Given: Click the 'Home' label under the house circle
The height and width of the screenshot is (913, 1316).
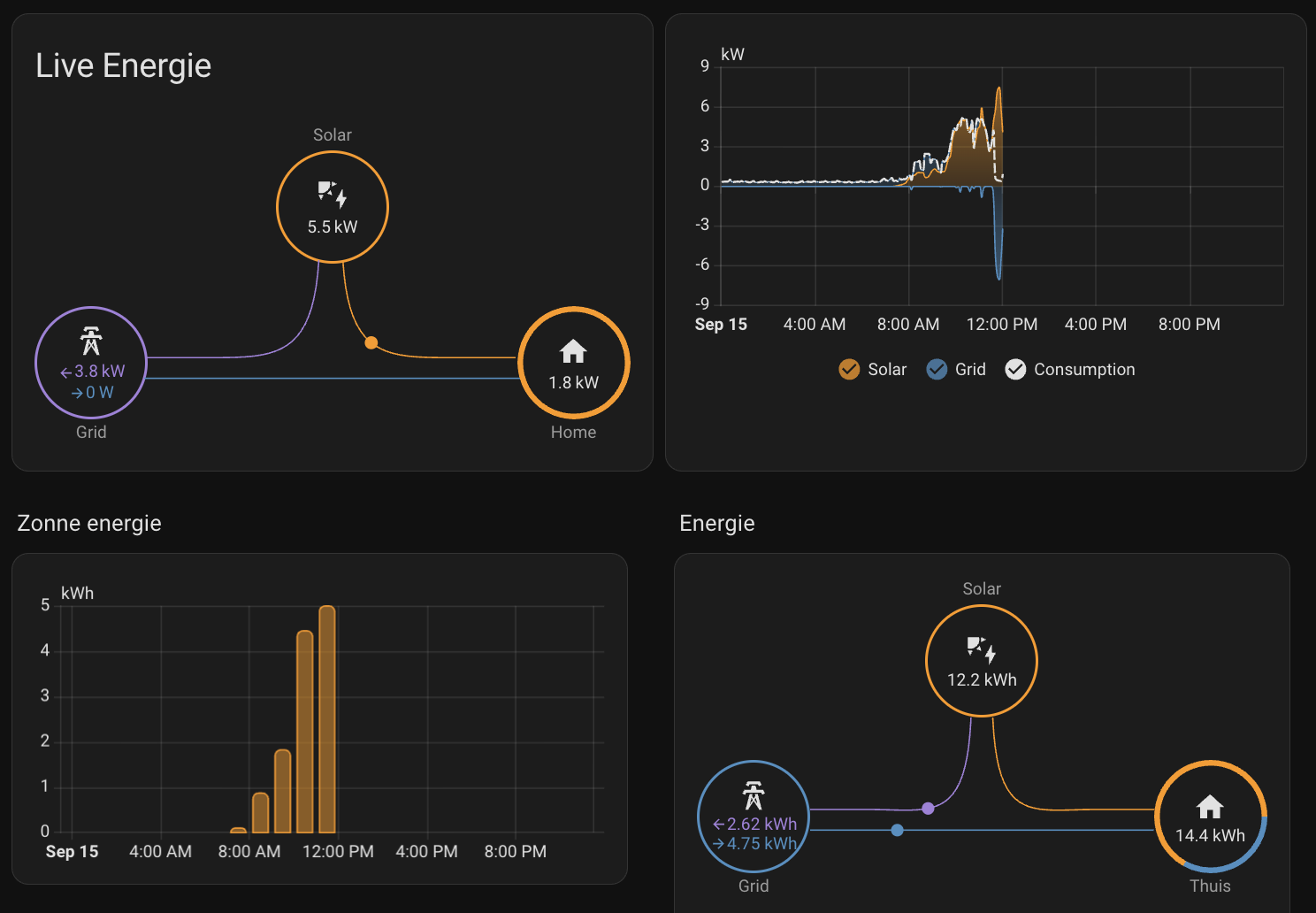Looking at the screenshot, I should coord(573,432).
